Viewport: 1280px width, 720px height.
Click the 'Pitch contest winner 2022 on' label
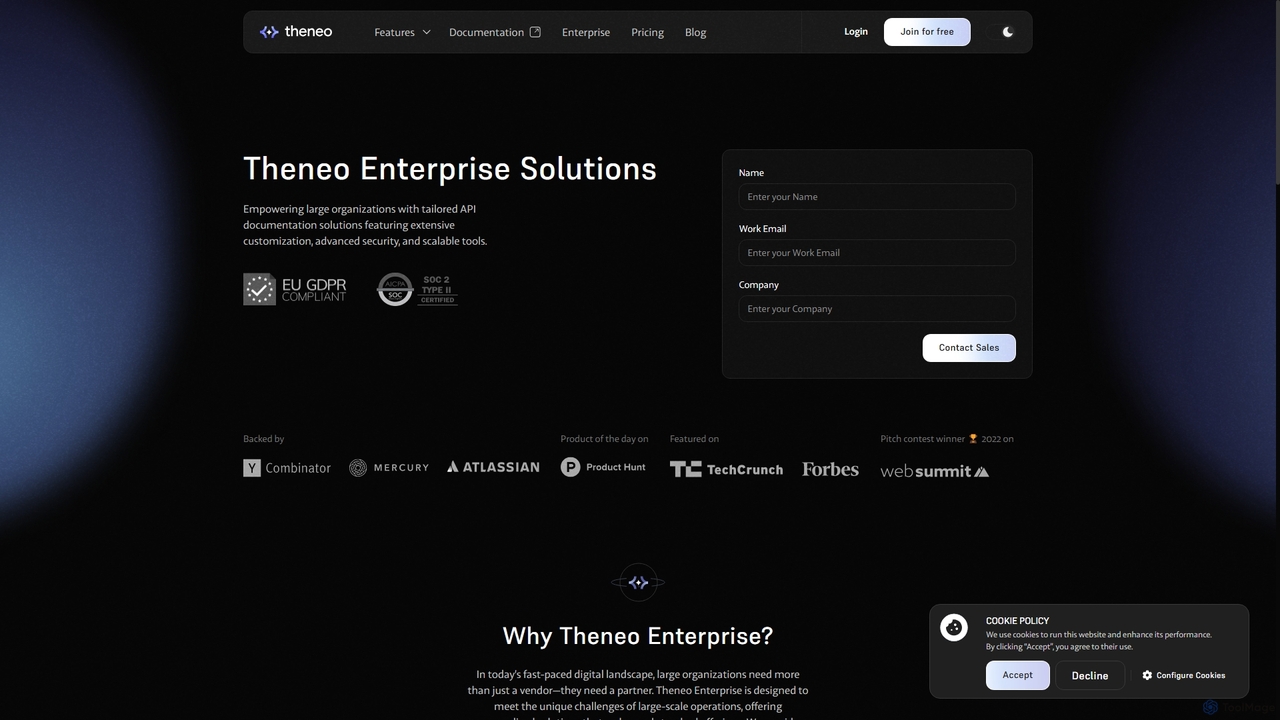tap(947, 439)
